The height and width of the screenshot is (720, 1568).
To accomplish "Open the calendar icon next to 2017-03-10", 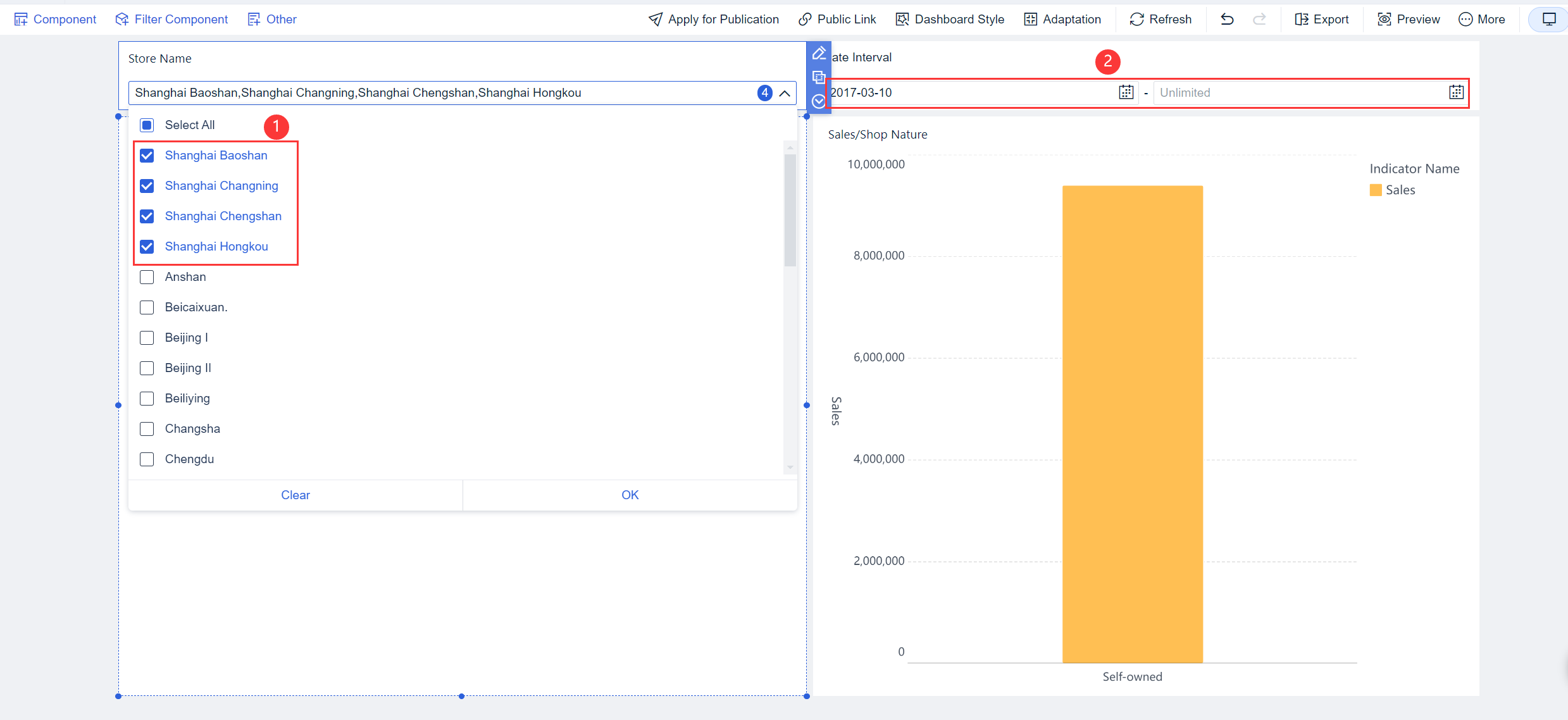I will point(1126,92).
